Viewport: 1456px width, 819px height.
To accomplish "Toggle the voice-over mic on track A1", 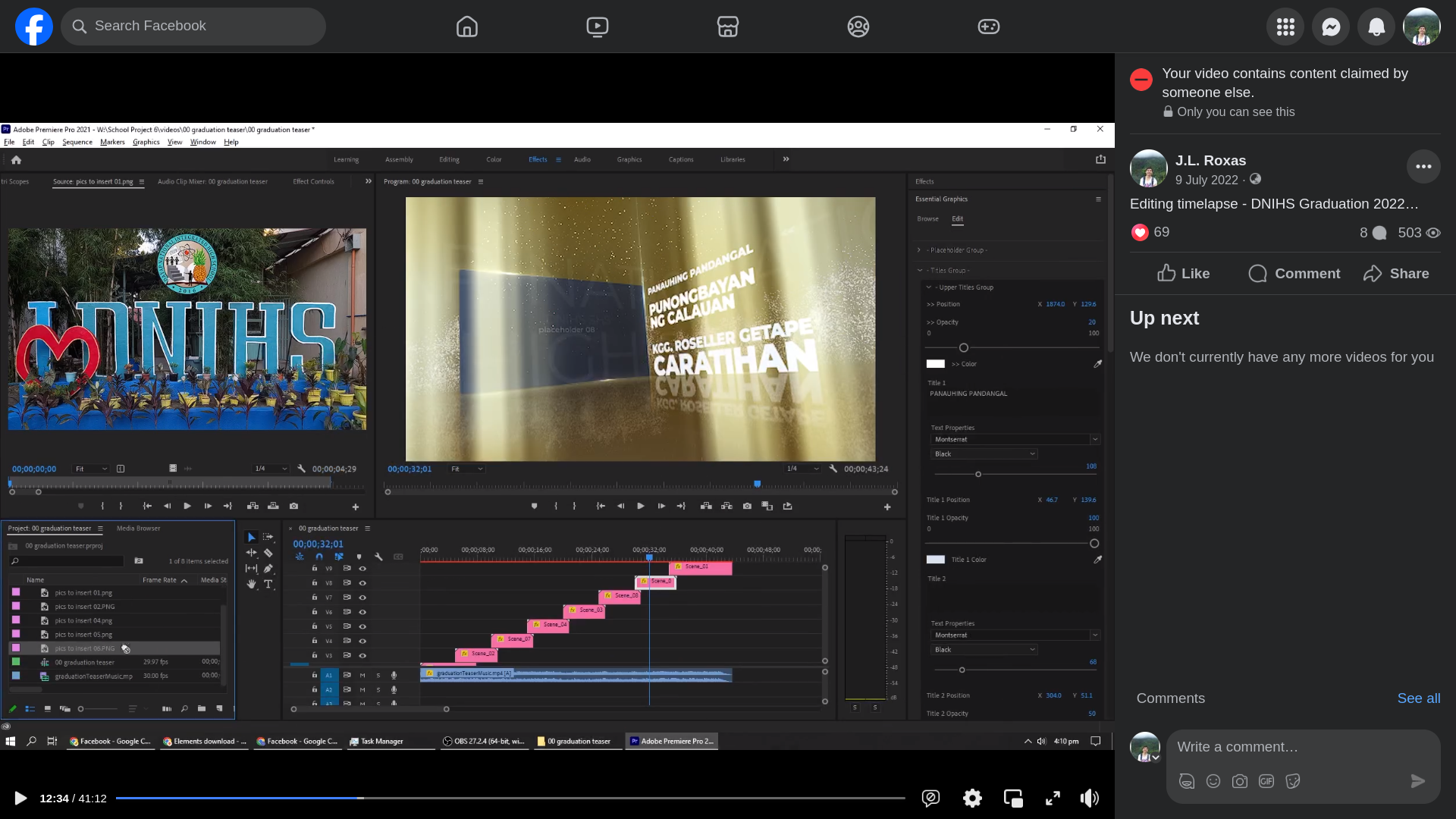I will click(394, 675).
